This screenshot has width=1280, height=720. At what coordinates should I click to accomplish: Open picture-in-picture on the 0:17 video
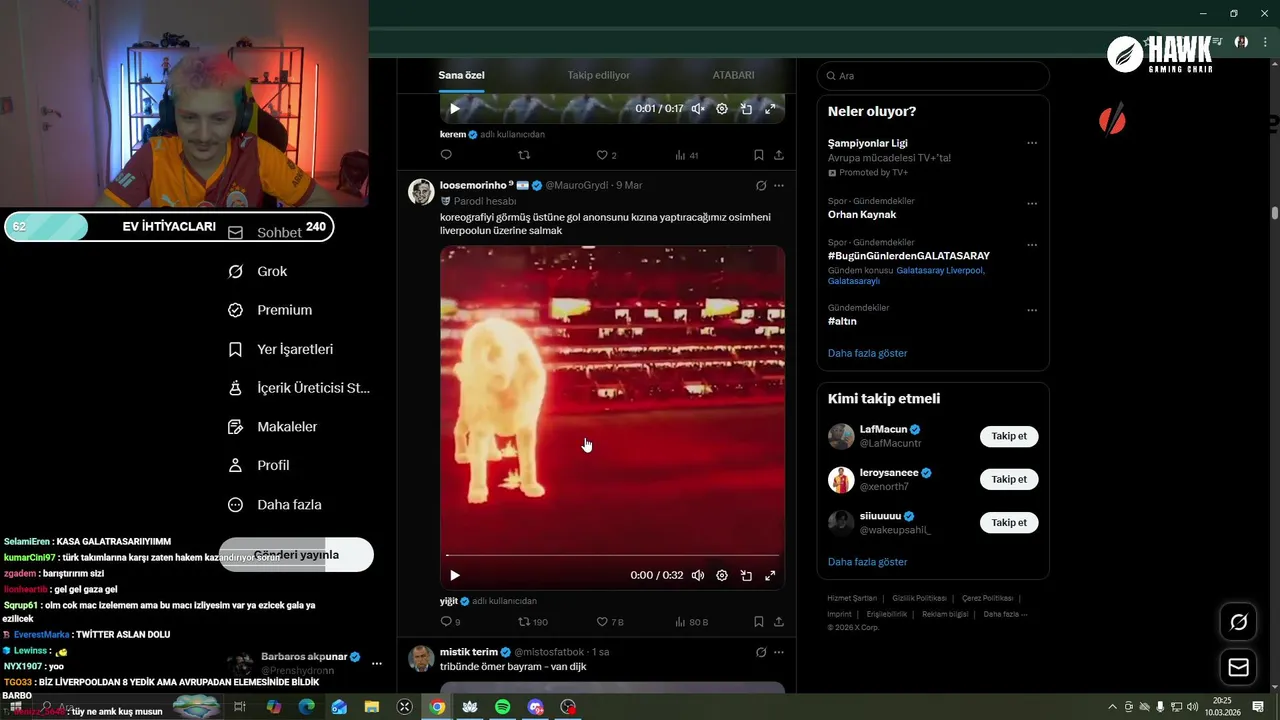[746, 109]
